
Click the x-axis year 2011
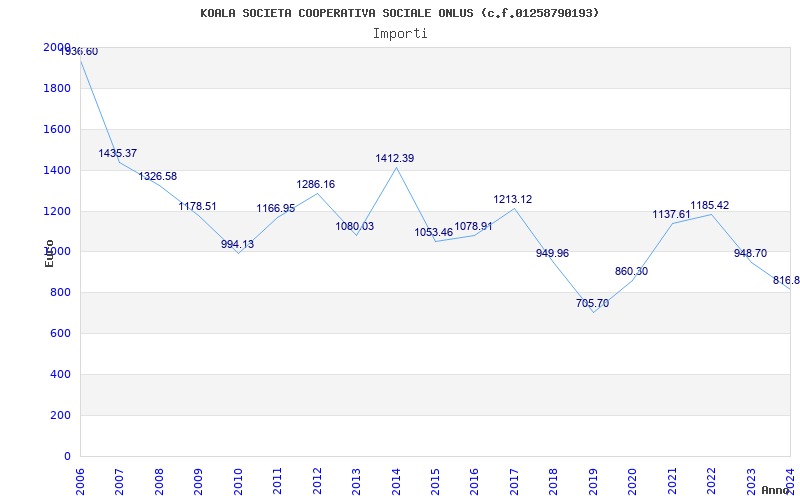[278, 482]
